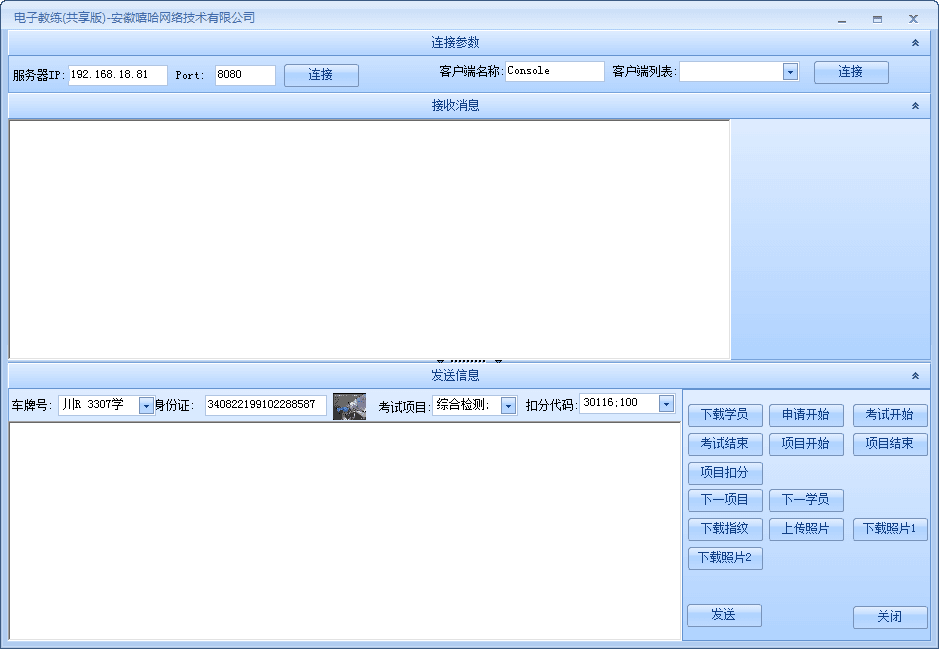Open the 考试项目 dropdown arrow
This screenshot has height=649, width=939.
[508, 406]
